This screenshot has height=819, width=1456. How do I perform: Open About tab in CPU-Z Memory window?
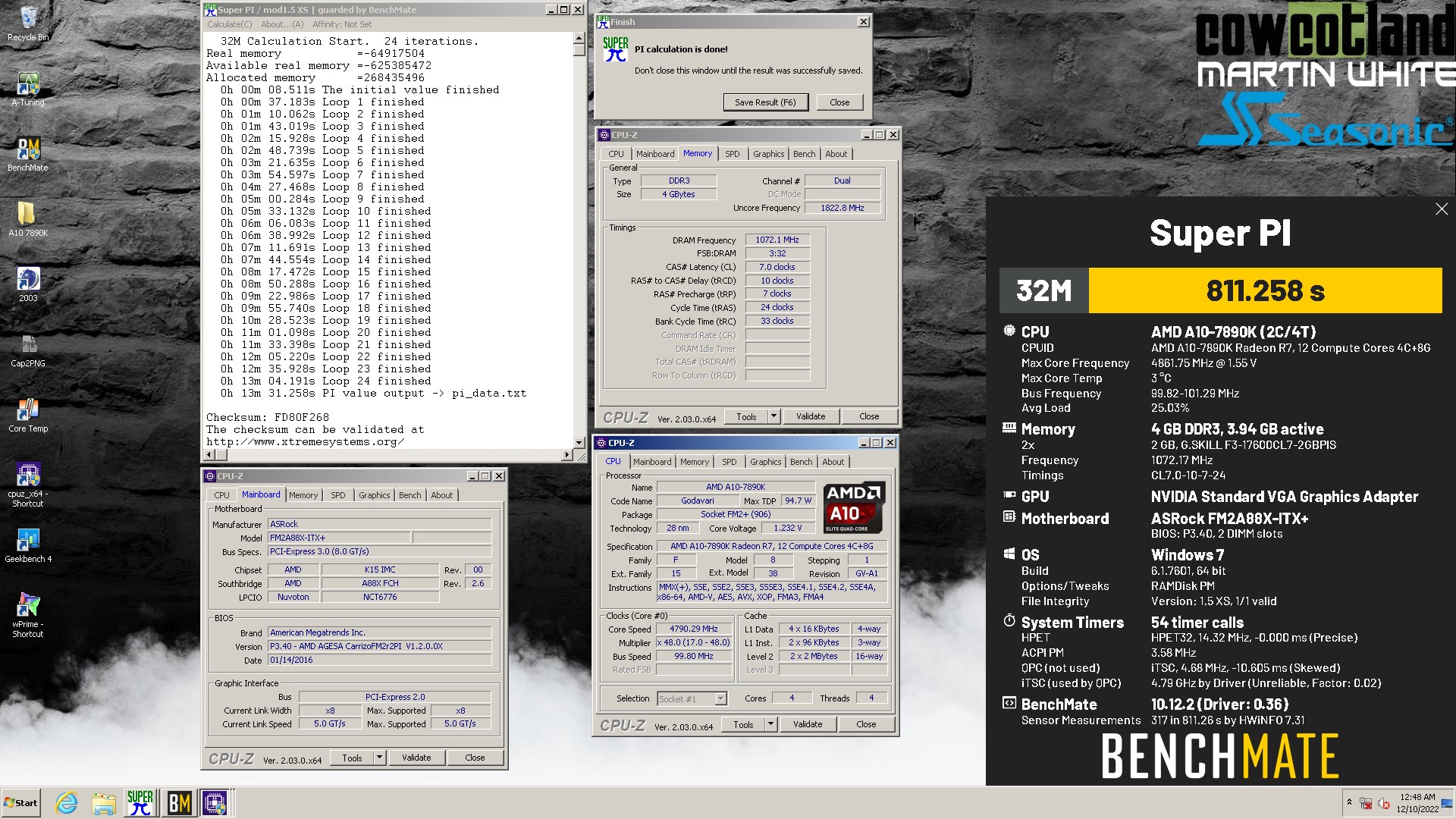(836, 154)
